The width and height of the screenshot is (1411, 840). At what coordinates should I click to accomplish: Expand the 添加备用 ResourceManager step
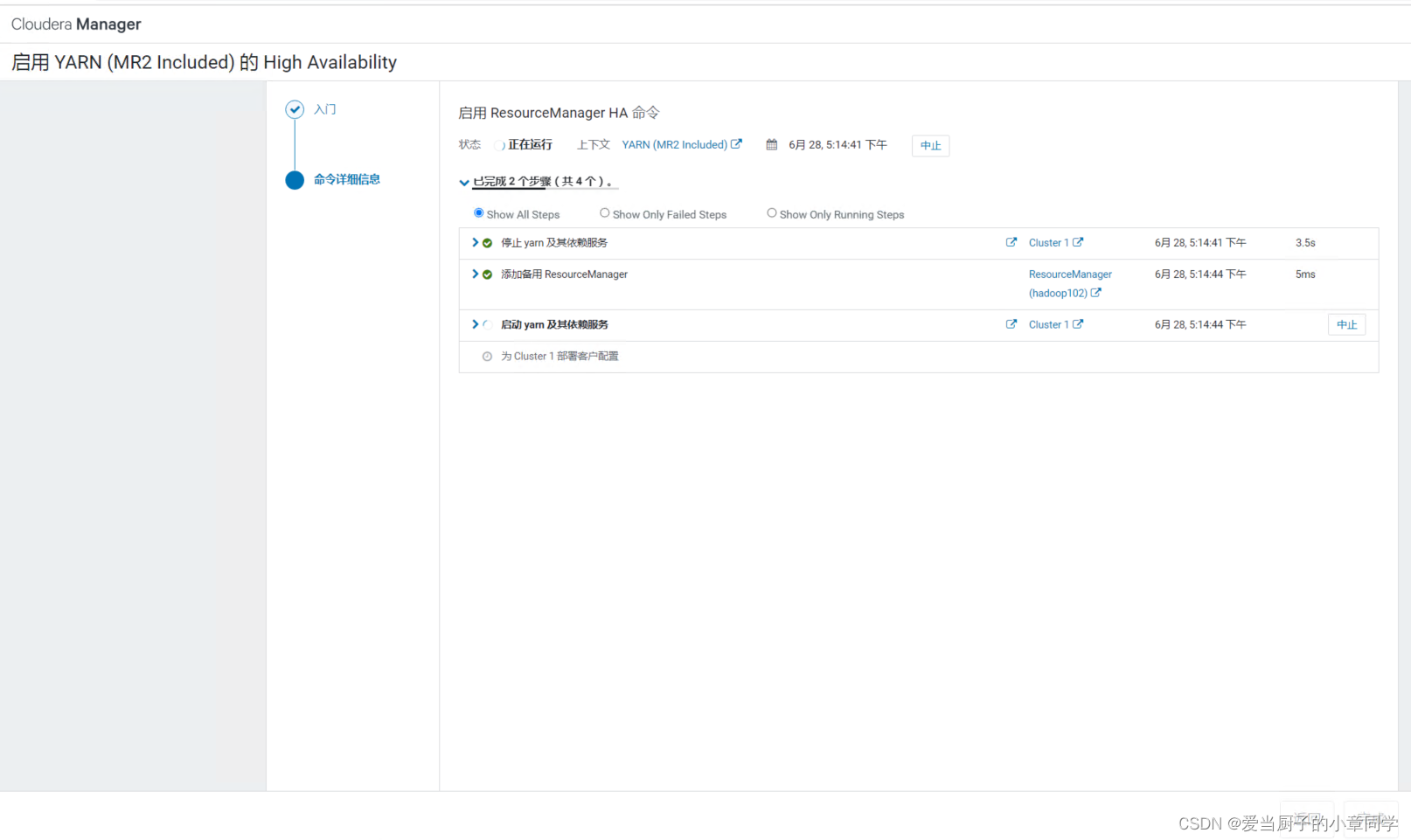tap(475, 274)
